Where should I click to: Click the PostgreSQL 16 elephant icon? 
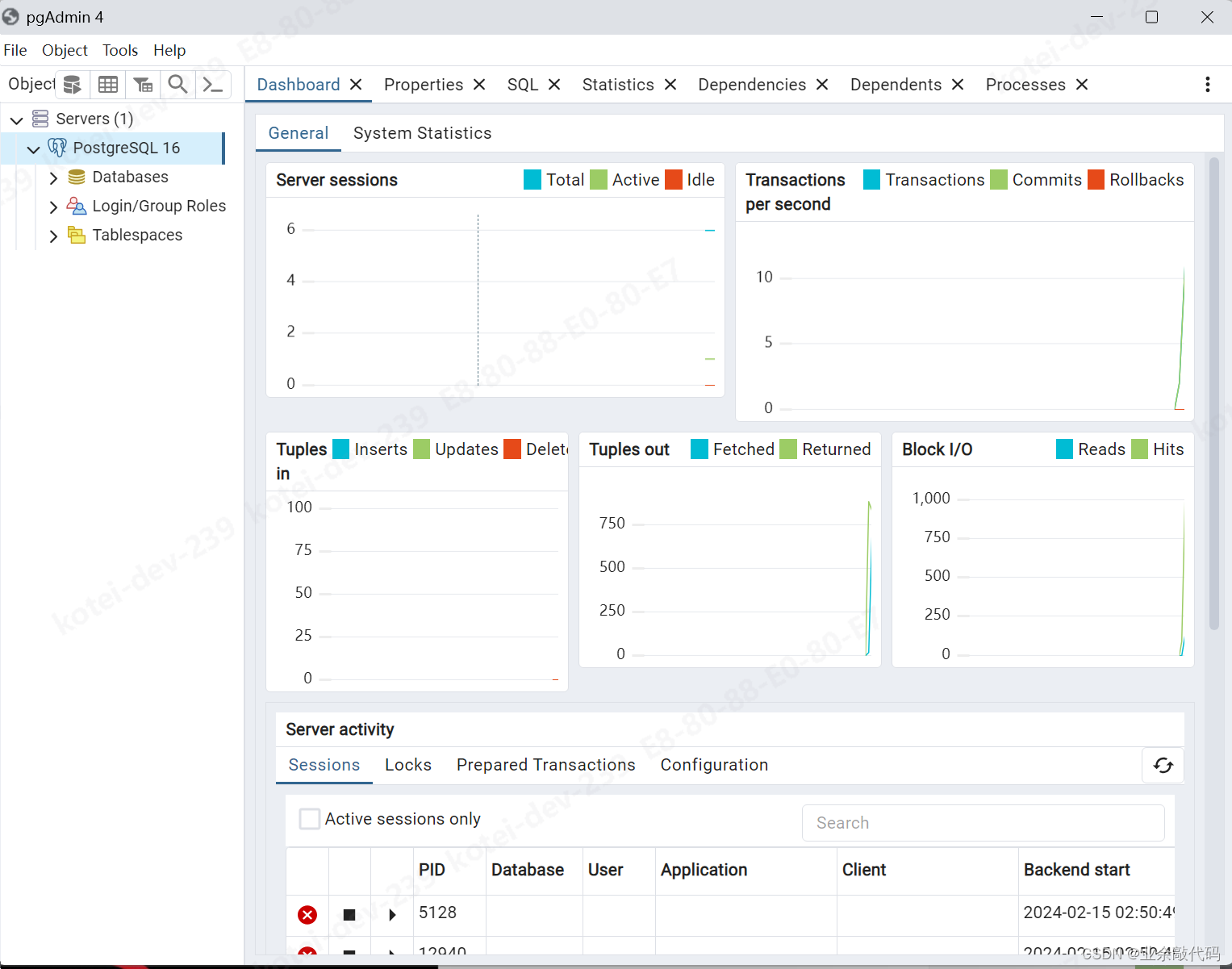(57, 148)
